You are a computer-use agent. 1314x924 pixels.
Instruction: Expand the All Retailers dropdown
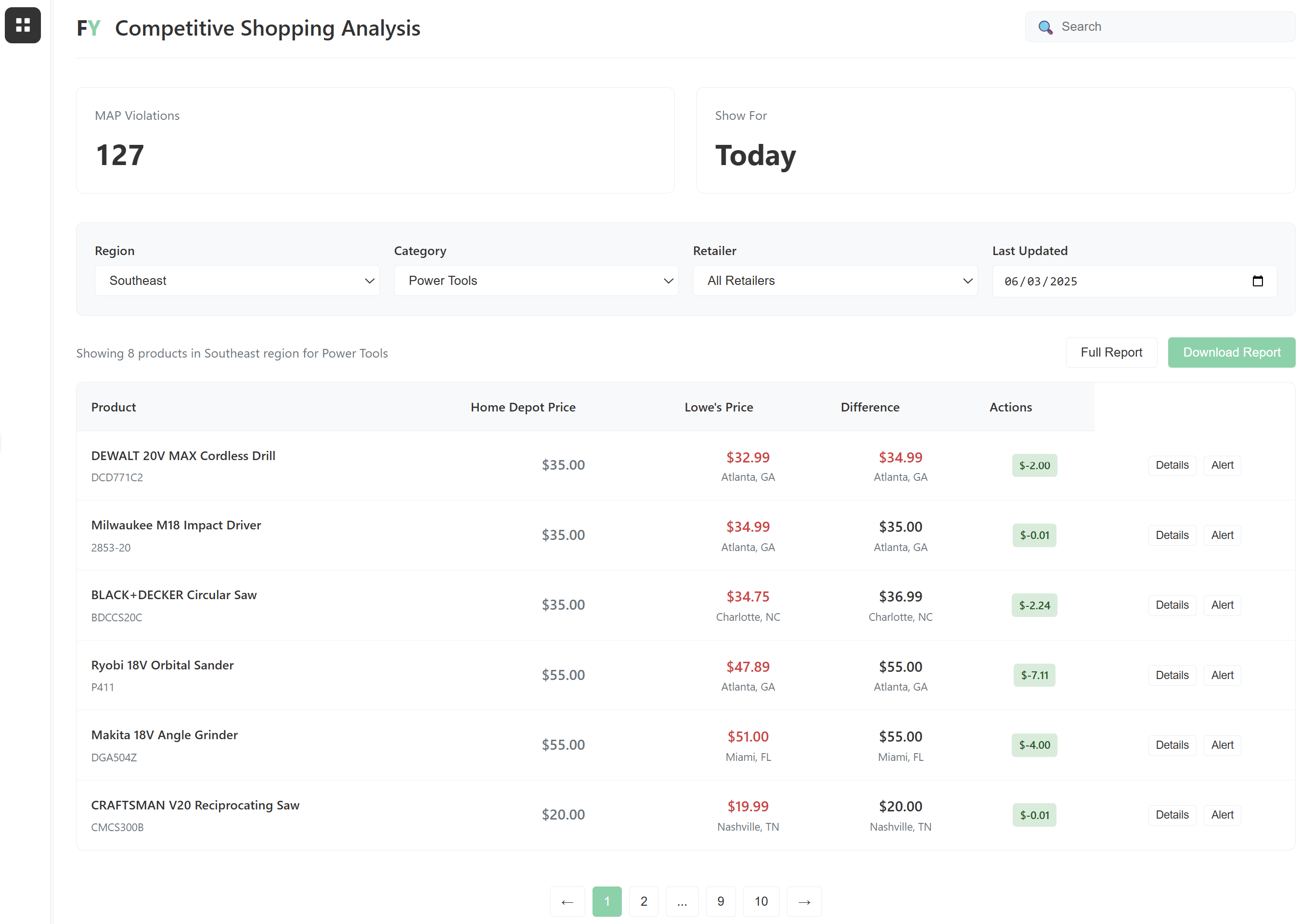point(835,281)
